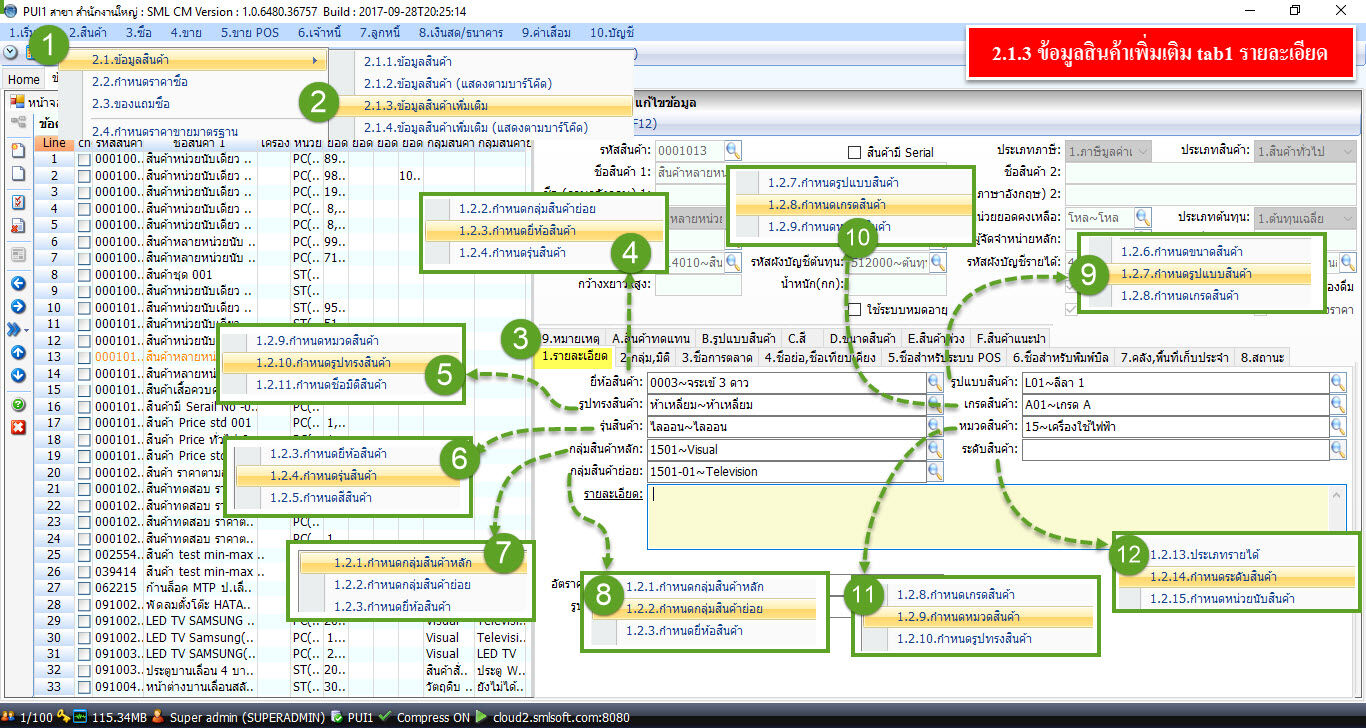Click the blue right arrow navigation icon

[x=18, y=305]
